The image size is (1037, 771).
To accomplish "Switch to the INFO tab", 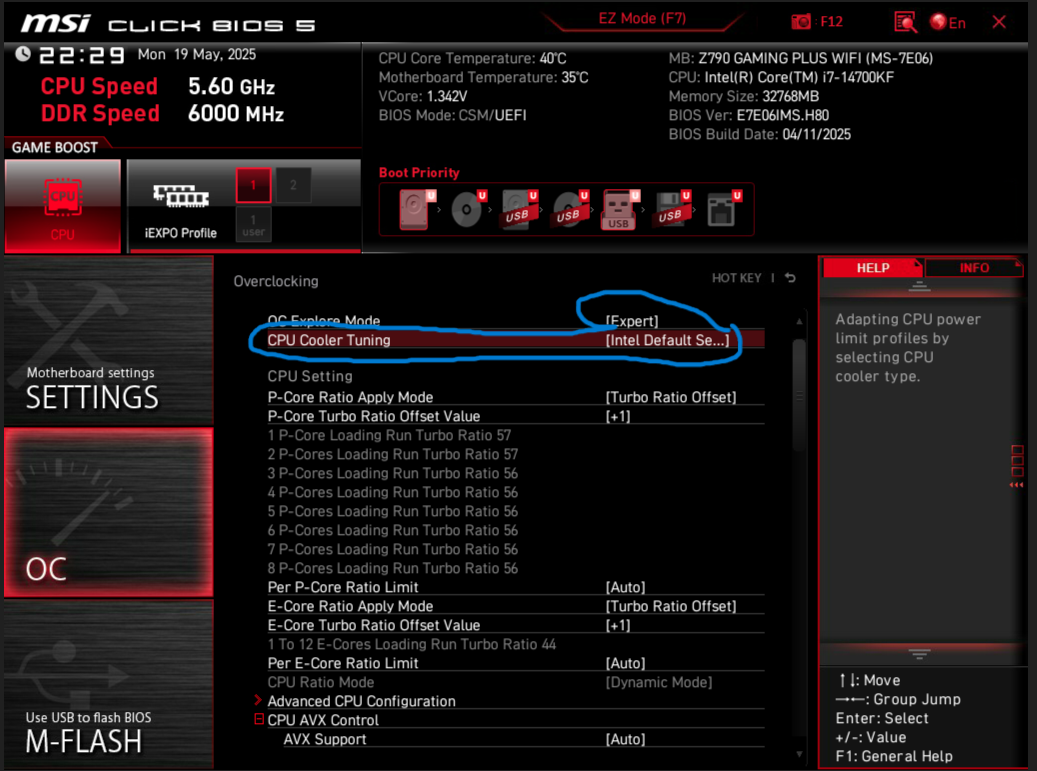I will click(x=974, y=268).
